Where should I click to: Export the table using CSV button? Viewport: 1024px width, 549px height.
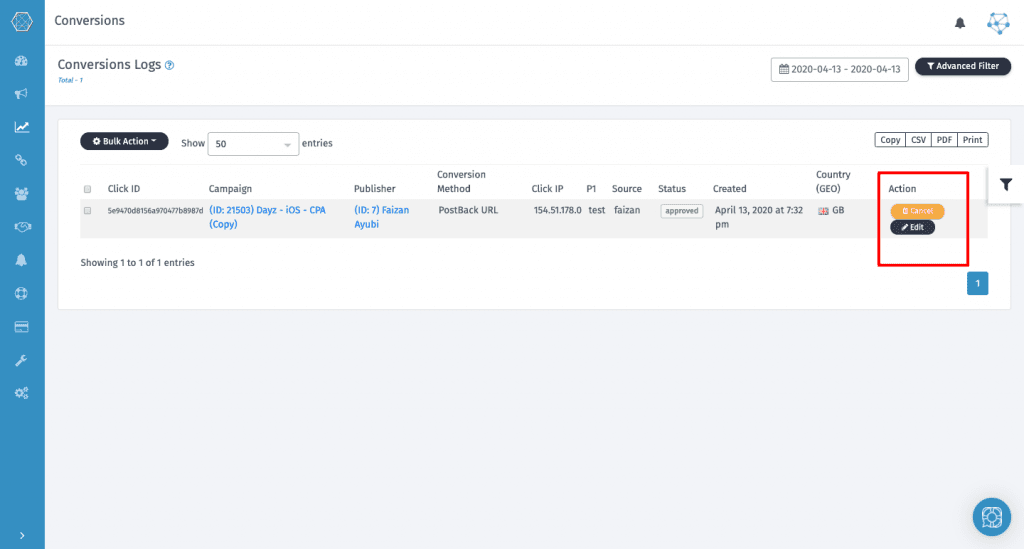[x=917, y=140]
